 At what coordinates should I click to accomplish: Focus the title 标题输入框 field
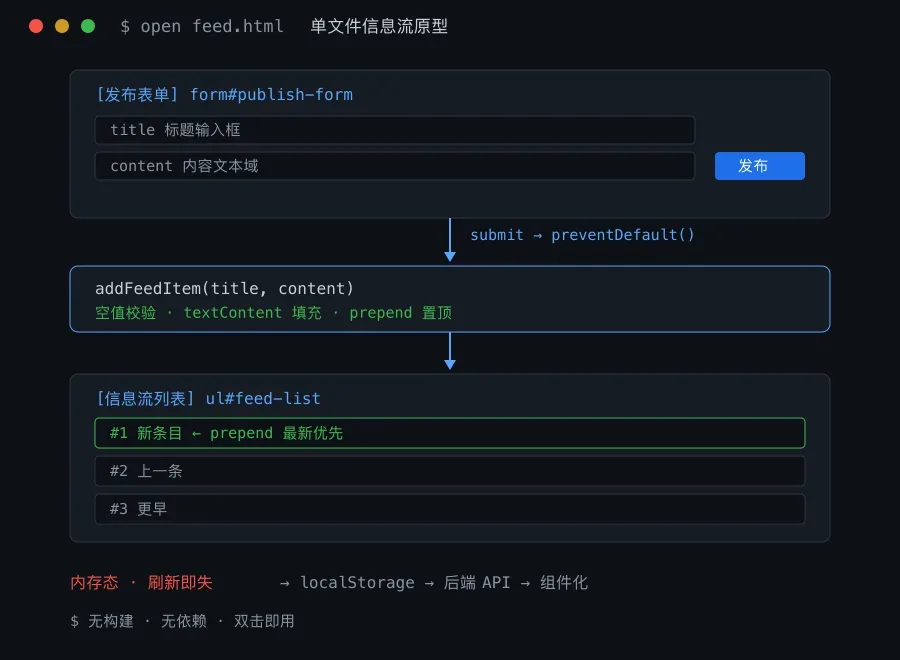(395, 130)
